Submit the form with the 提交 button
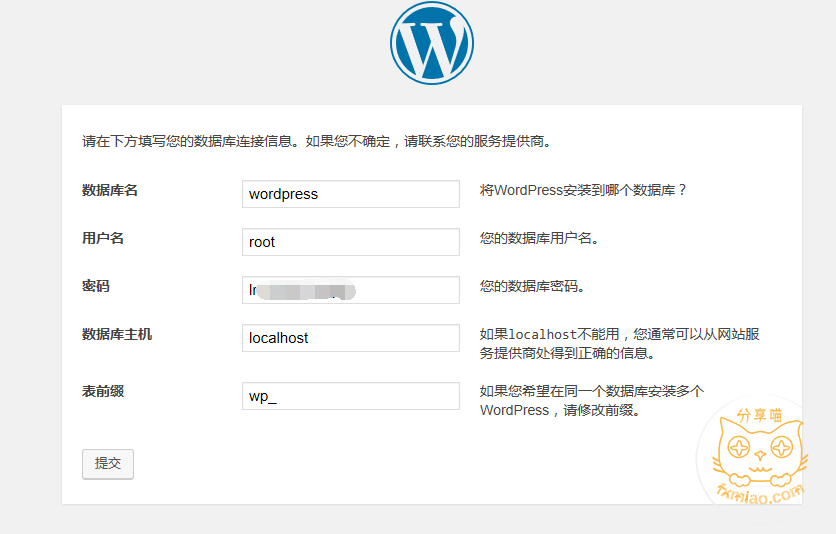The image size is (836, 534). (x=108, y=464)
